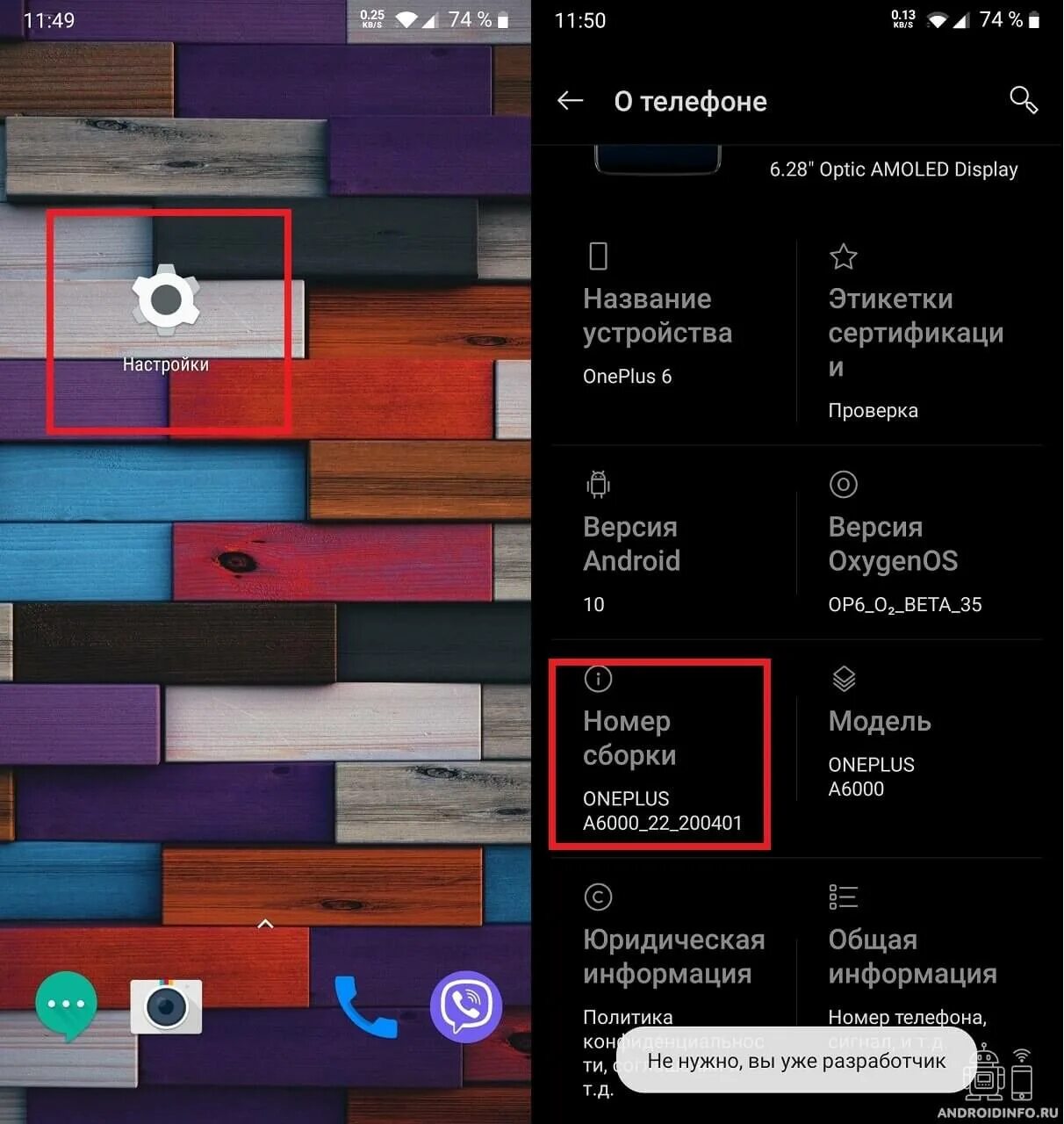Tap the phone image thumbnail at top
Screen dimensions: 1064x1124
point(658,160)
